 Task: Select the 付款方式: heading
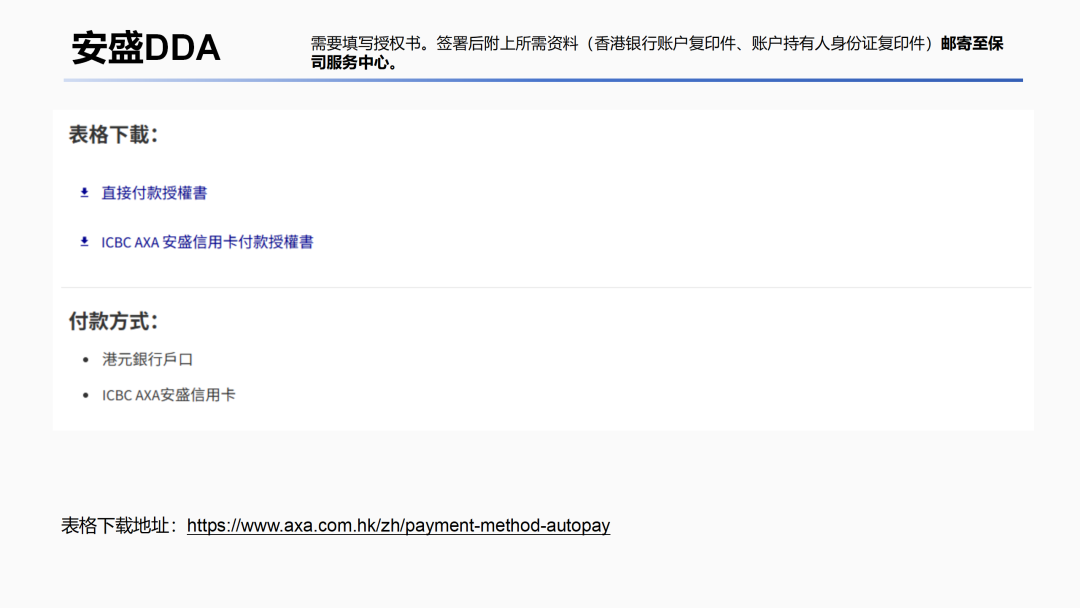click(x=114, y=321)
